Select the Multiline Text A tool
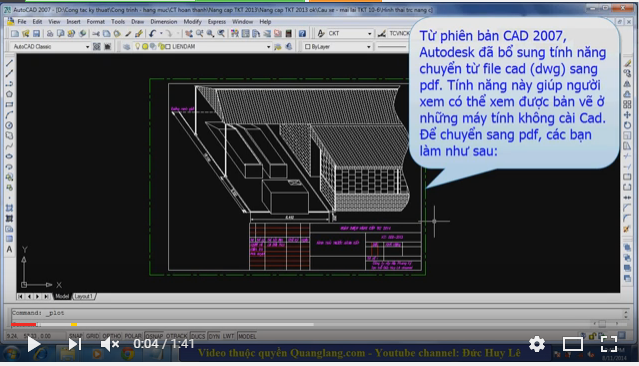 9,249
